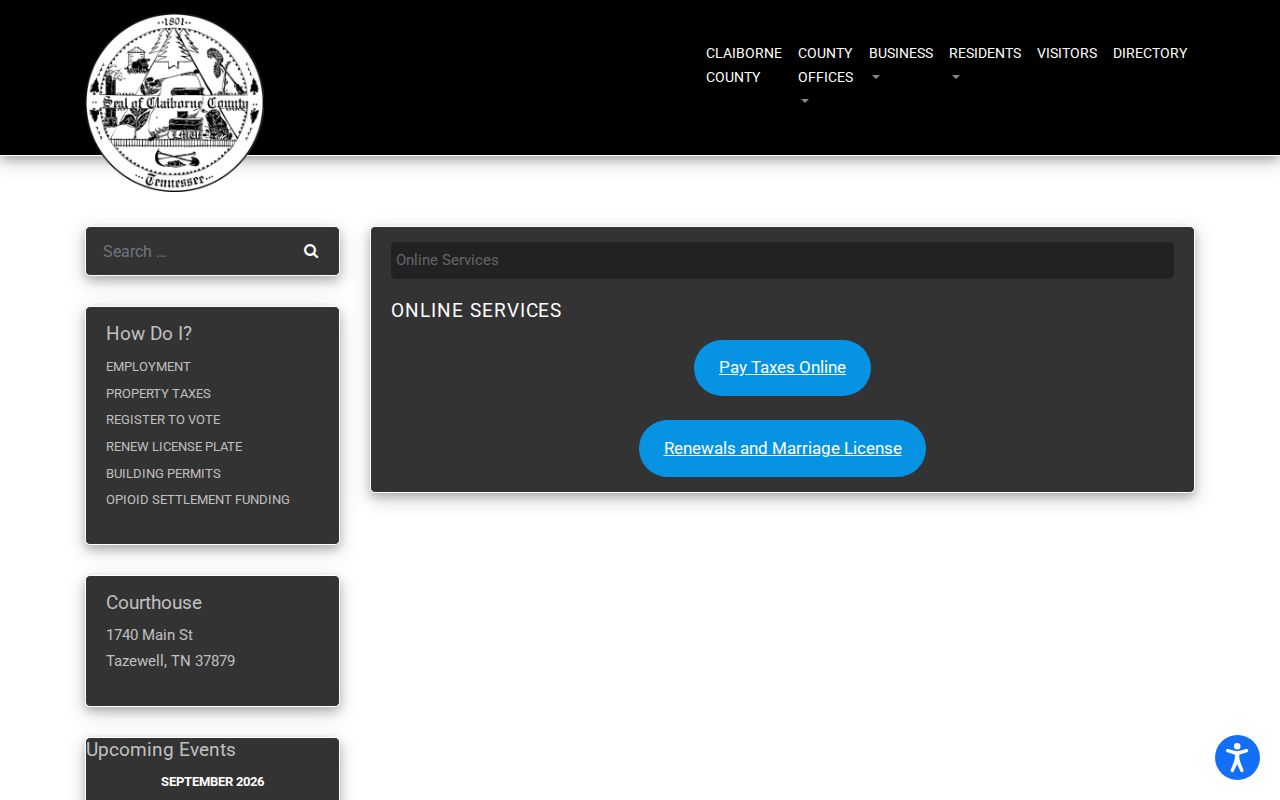Select the 1740 Main St address line
This screenshot has height=800, width=1280.
pos(149,635)
